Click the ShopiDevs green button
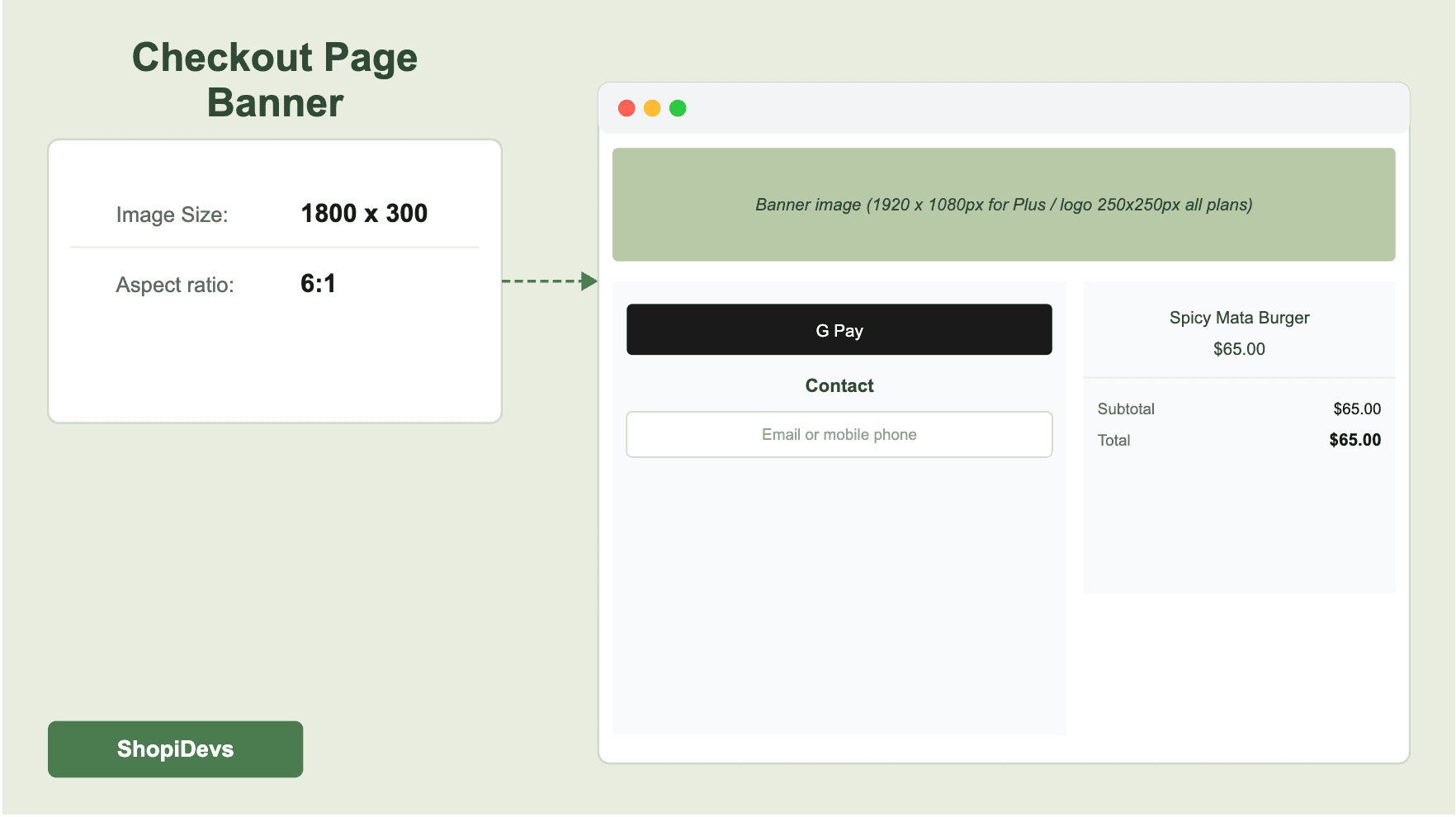1456x817 pixels. 175,749
